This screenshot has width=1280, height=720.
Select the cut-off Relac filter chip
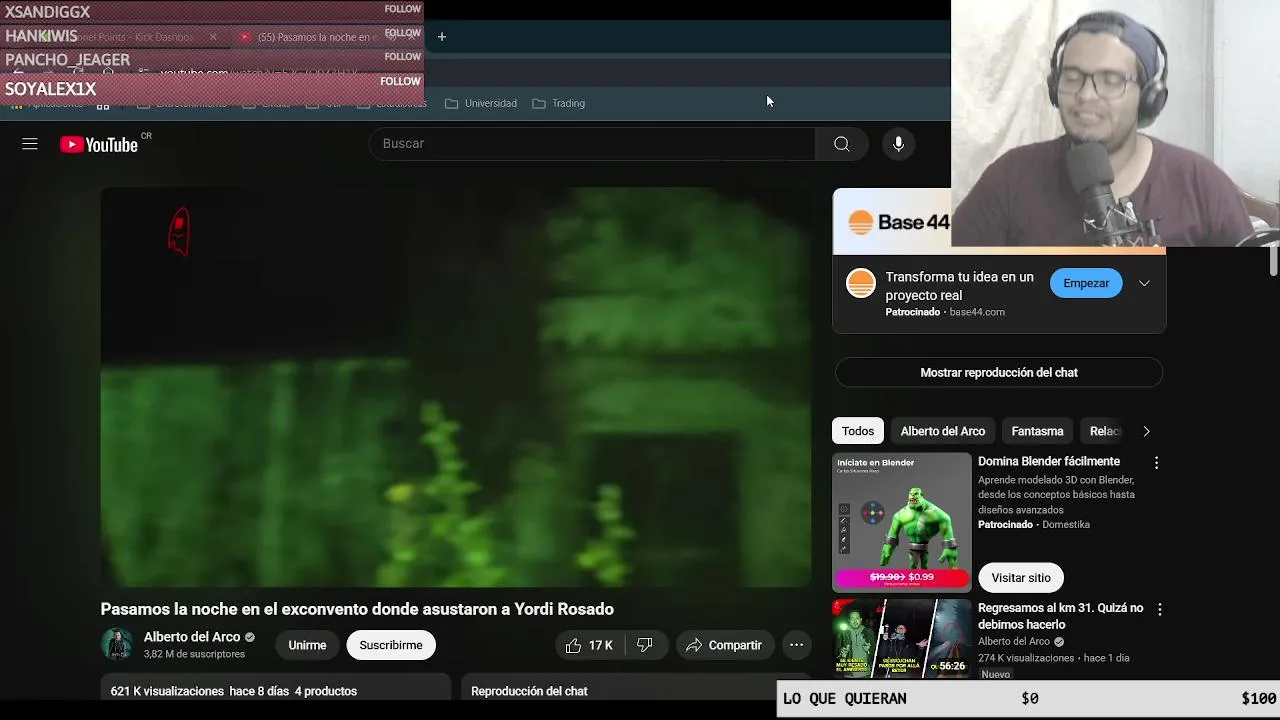pyautogui.click(x=1102, y=431)
